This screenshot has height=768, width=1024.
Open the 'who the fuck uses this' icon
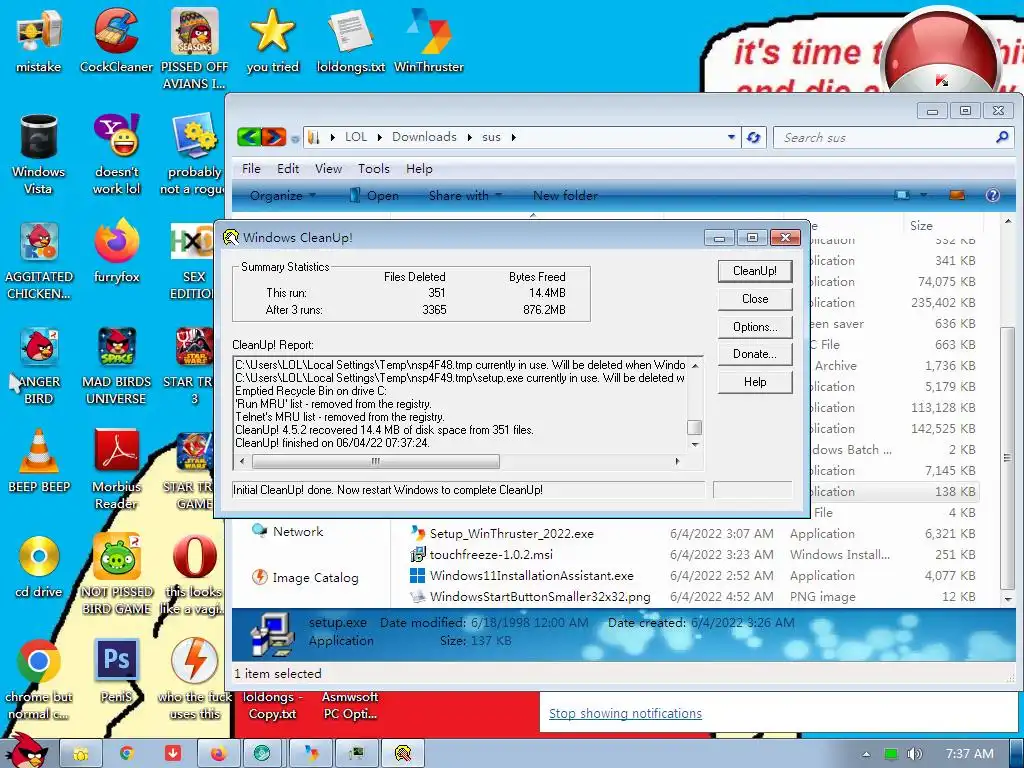click(194, 679)
